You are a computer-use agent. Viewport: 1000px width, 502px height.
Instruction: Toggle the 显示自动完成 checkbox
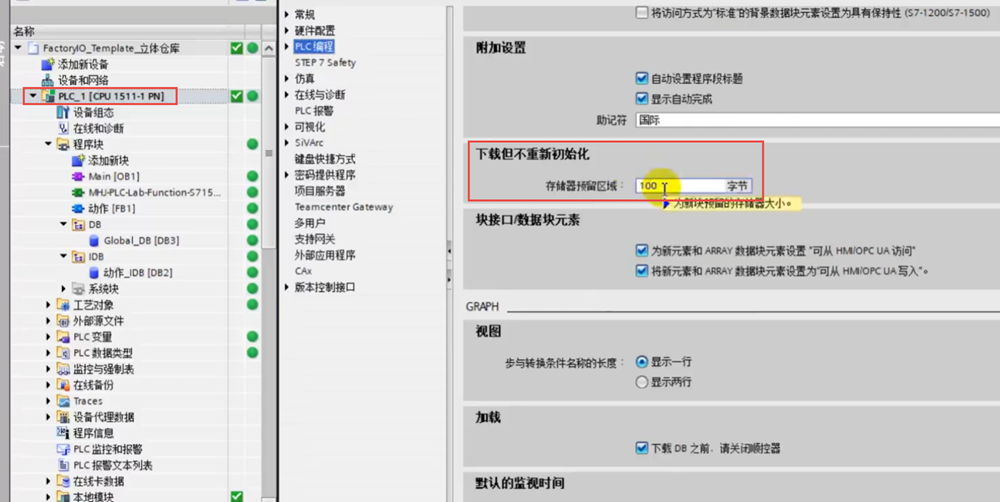[x=642, y=98]
